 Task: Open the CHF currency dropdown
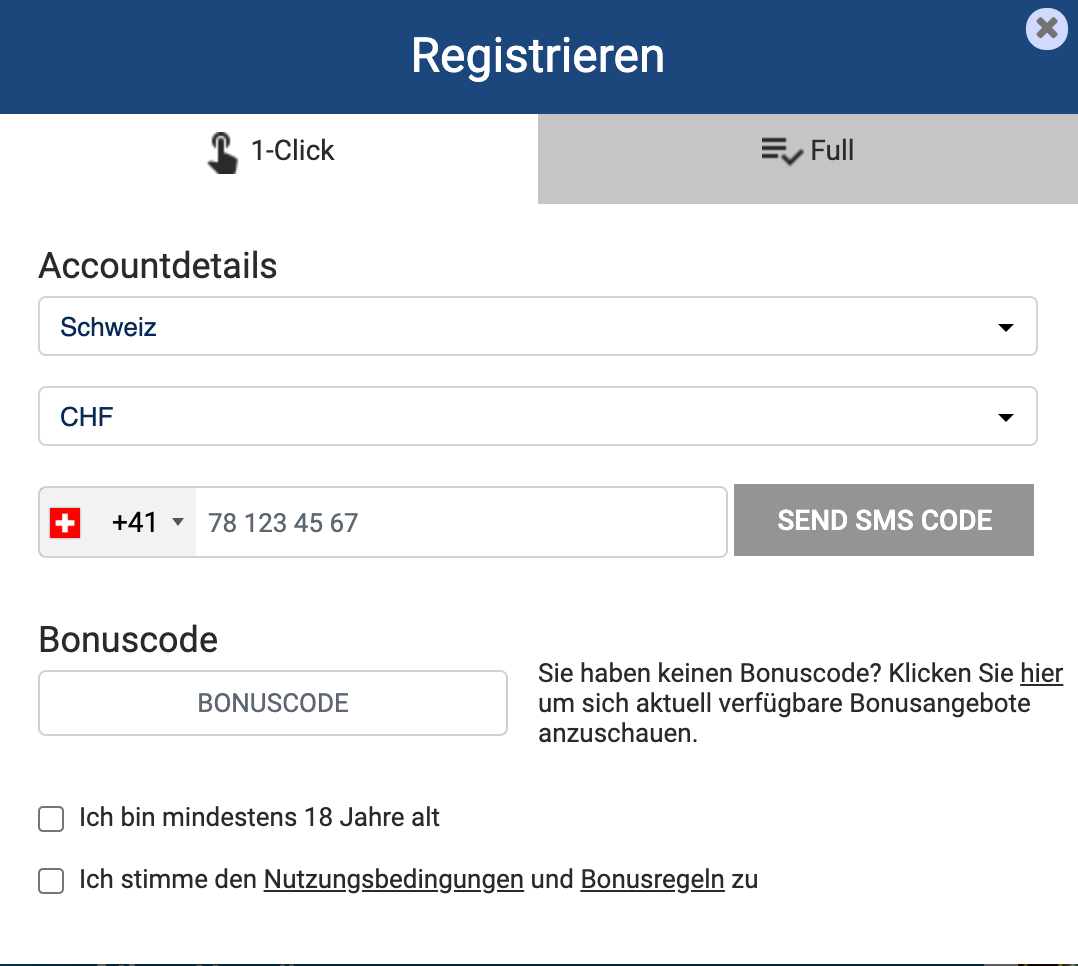pos(537,416)
